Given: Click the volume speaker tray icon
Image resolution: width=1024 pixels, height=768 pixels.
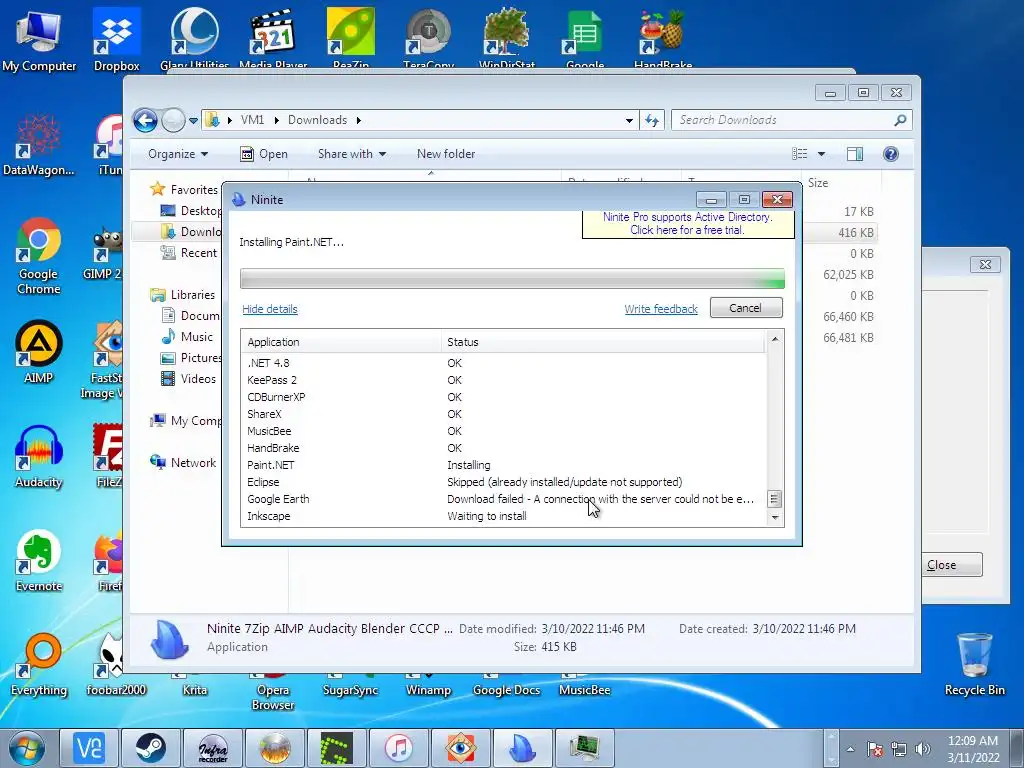Looking at the screenshot, I should click(923, 749).
